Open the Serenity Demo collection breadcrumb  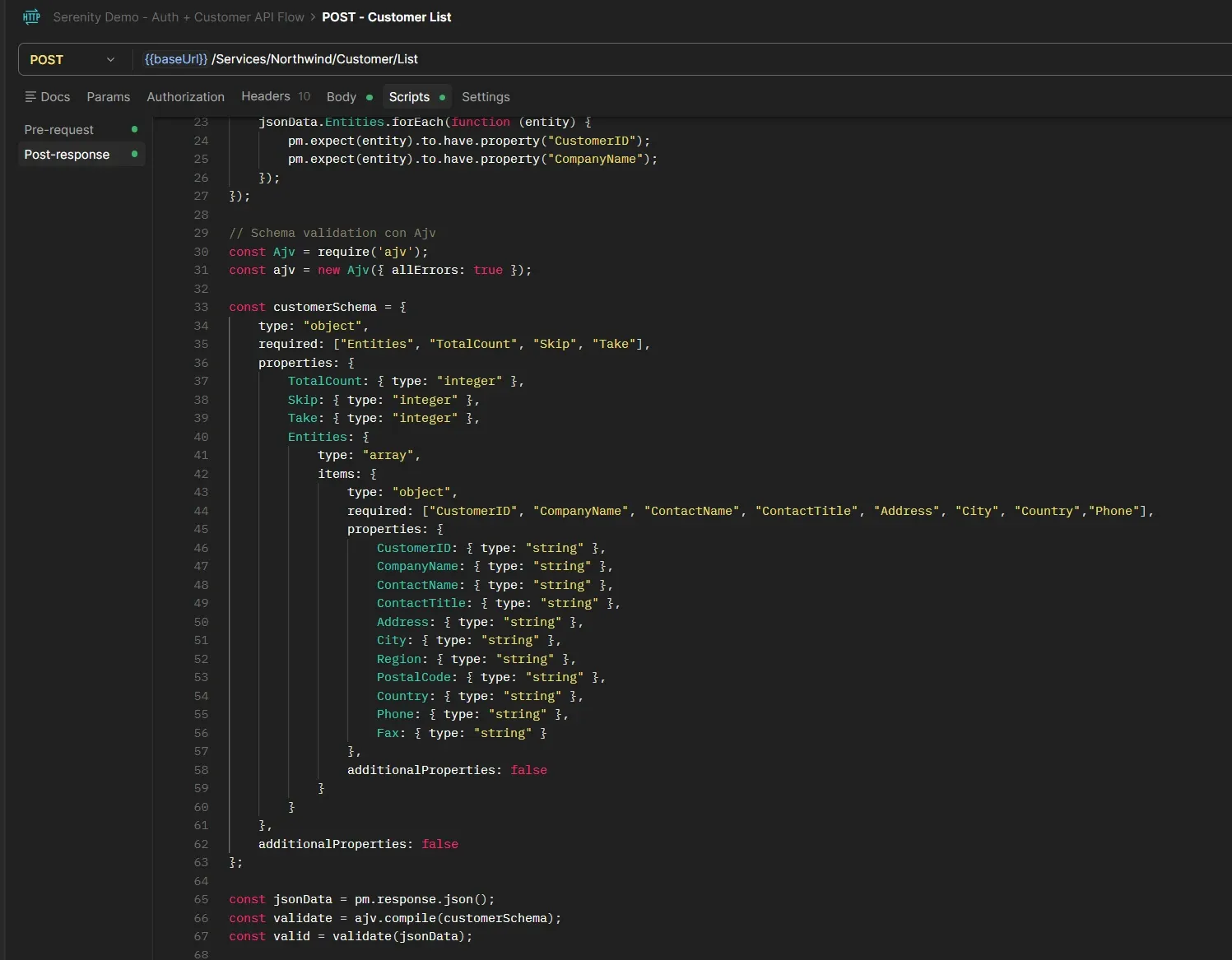[x=179, y=16]
